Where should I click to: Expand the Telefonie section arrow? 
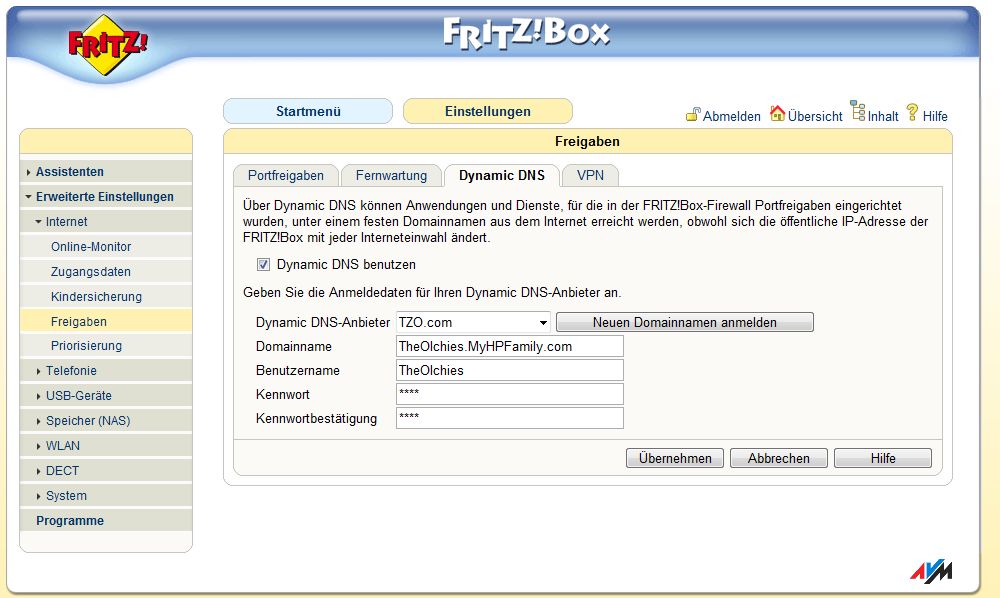[x=39, y=371]
